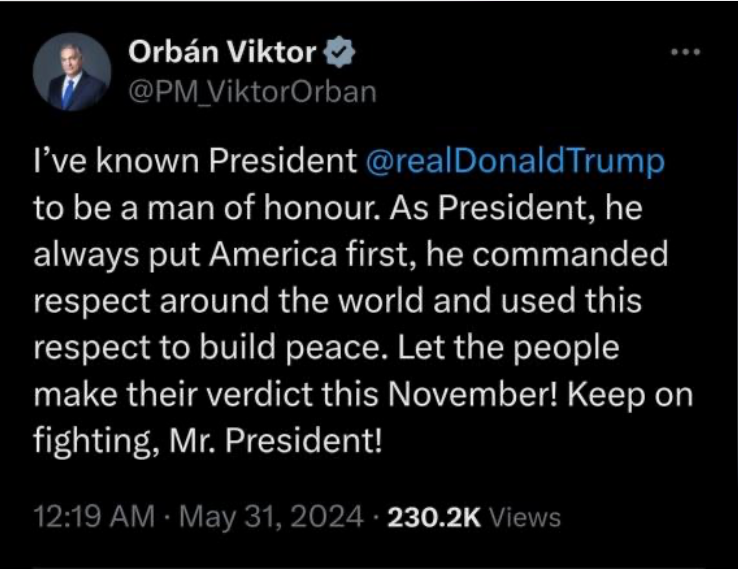The image size is (738, 569).
Task: Open the three-dot more options menu
Action: [x=686, y=52]
